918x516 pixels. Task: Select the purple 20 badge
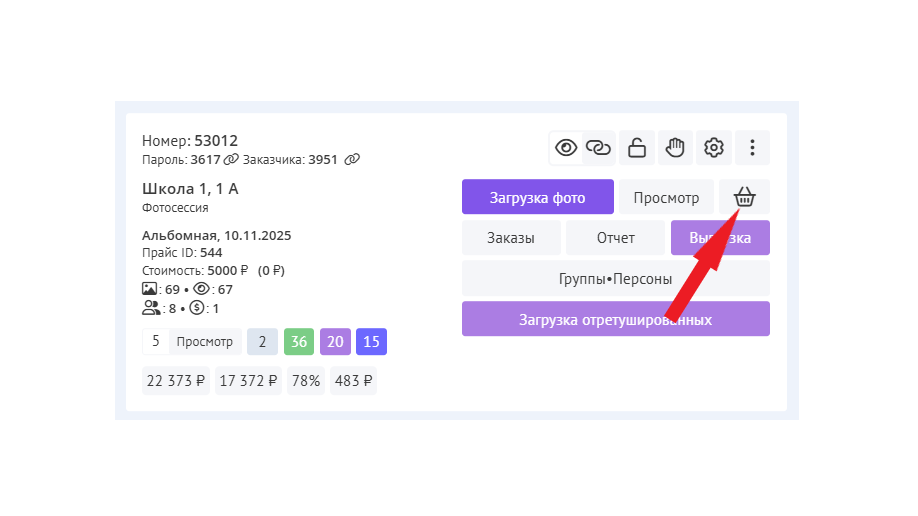point(335,341)
